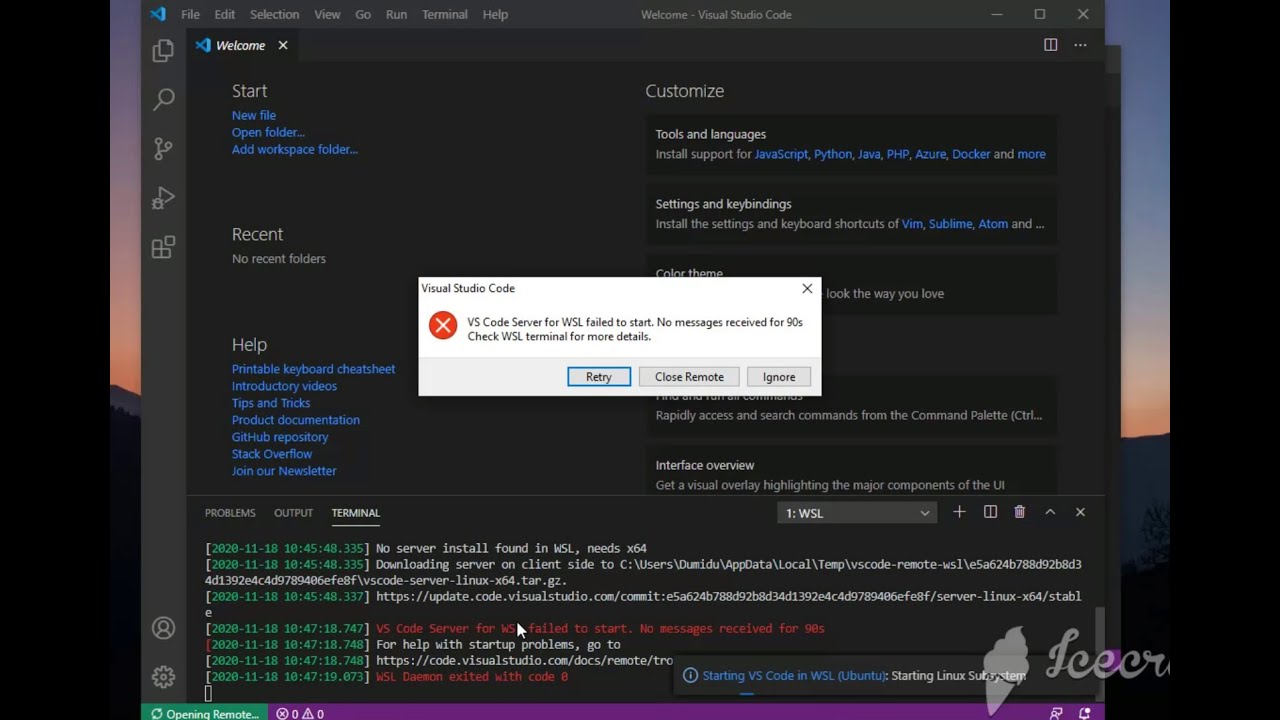Select the TERMINAL panel tab
Viewport: 1280px width, 720px height.
point(355,513)
